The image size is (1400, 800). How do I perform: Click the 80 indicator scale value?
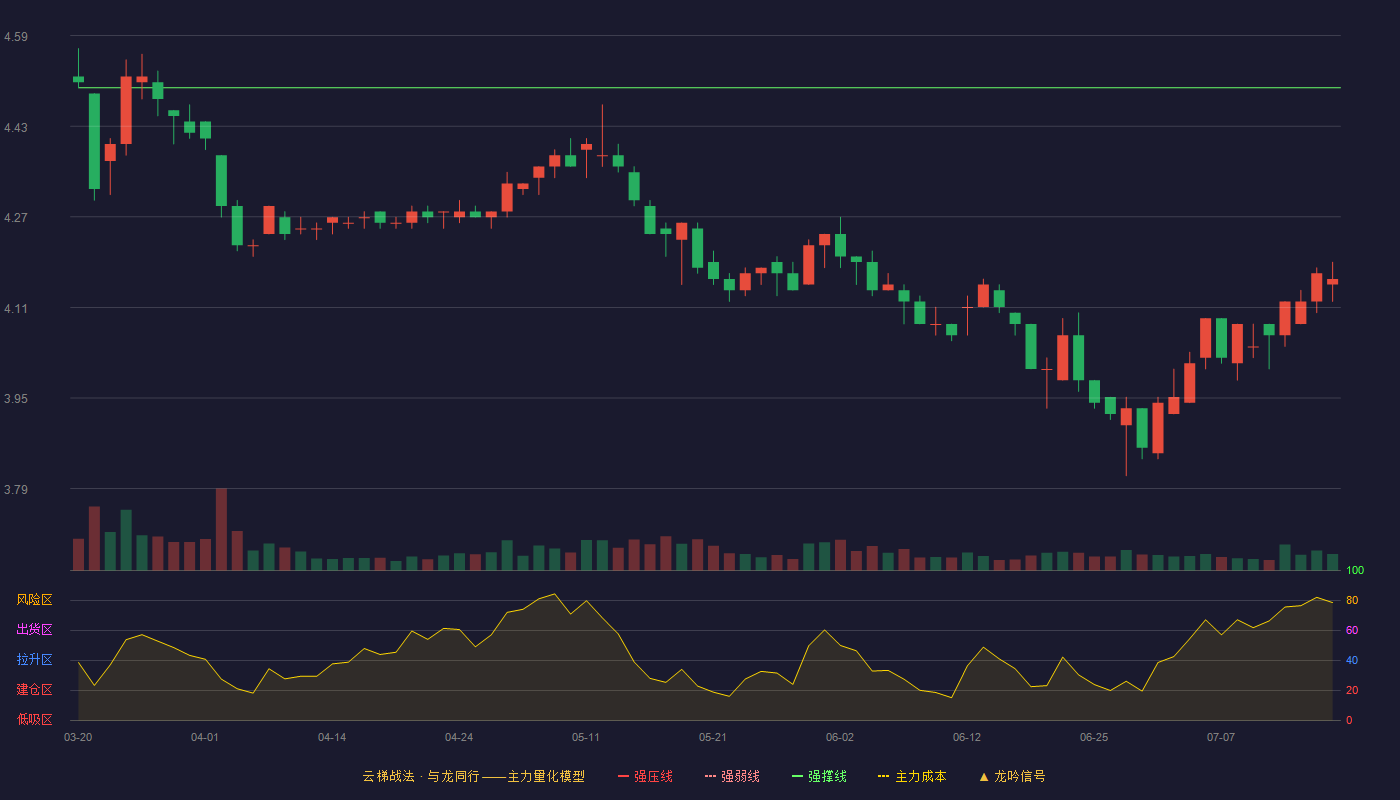pos(1351,600)
